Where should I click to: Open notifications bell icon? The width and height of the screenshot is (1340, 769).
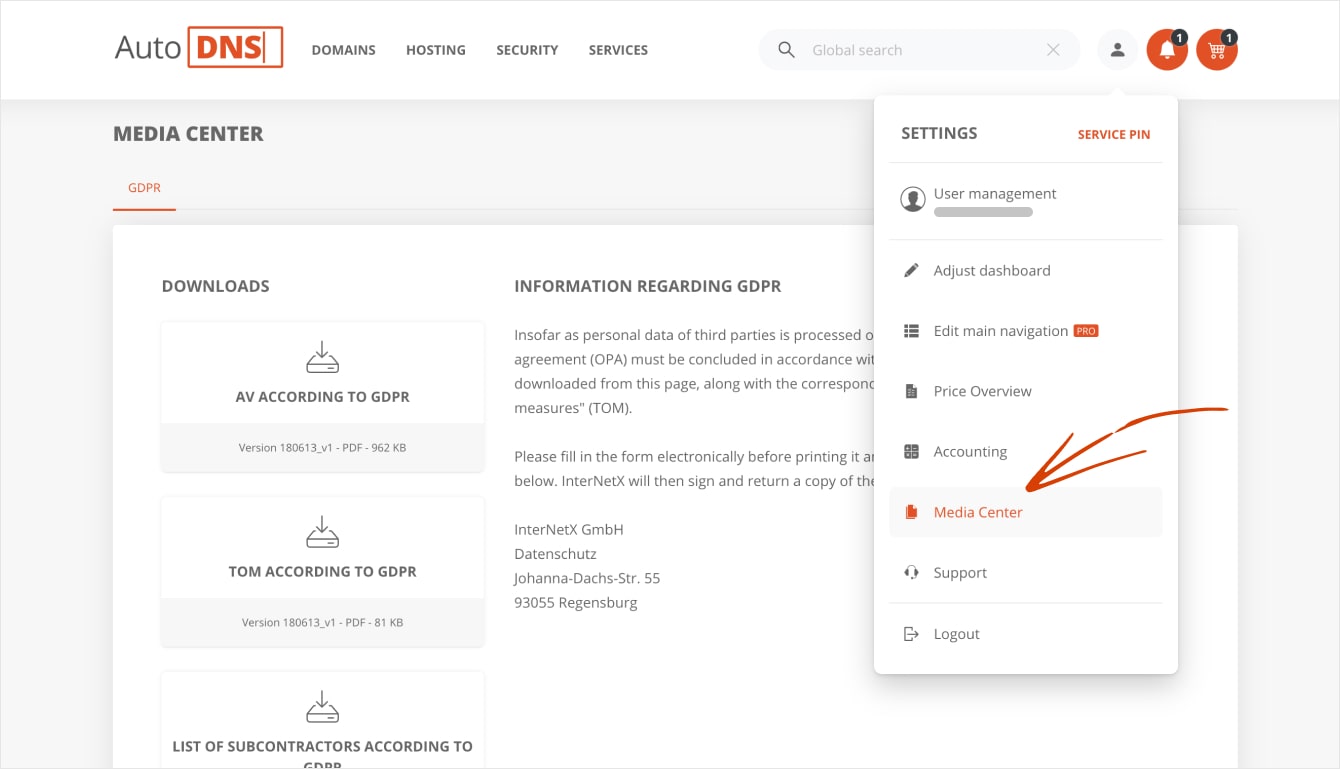[1167, 50]
